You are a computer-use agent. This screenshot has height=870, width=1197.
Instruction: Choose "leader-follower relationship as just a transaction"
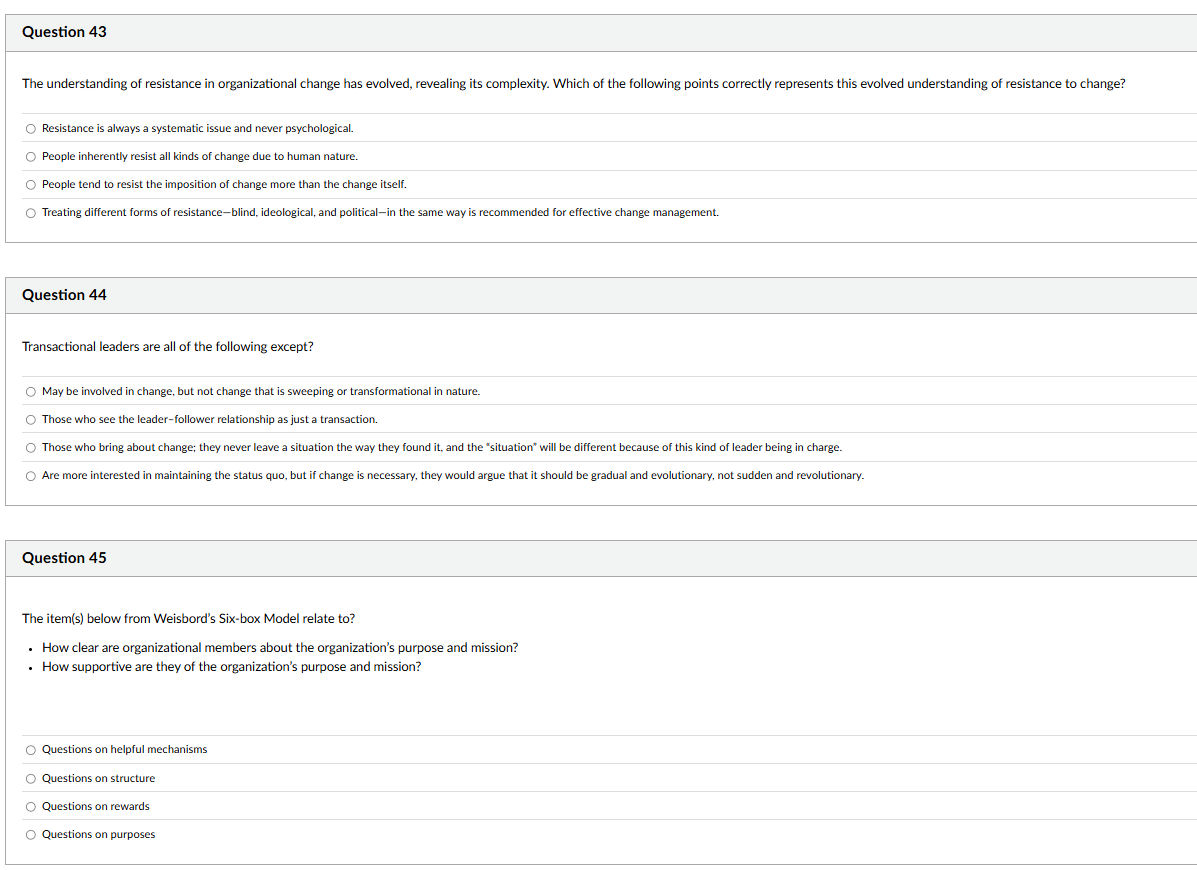click(31, 419)
